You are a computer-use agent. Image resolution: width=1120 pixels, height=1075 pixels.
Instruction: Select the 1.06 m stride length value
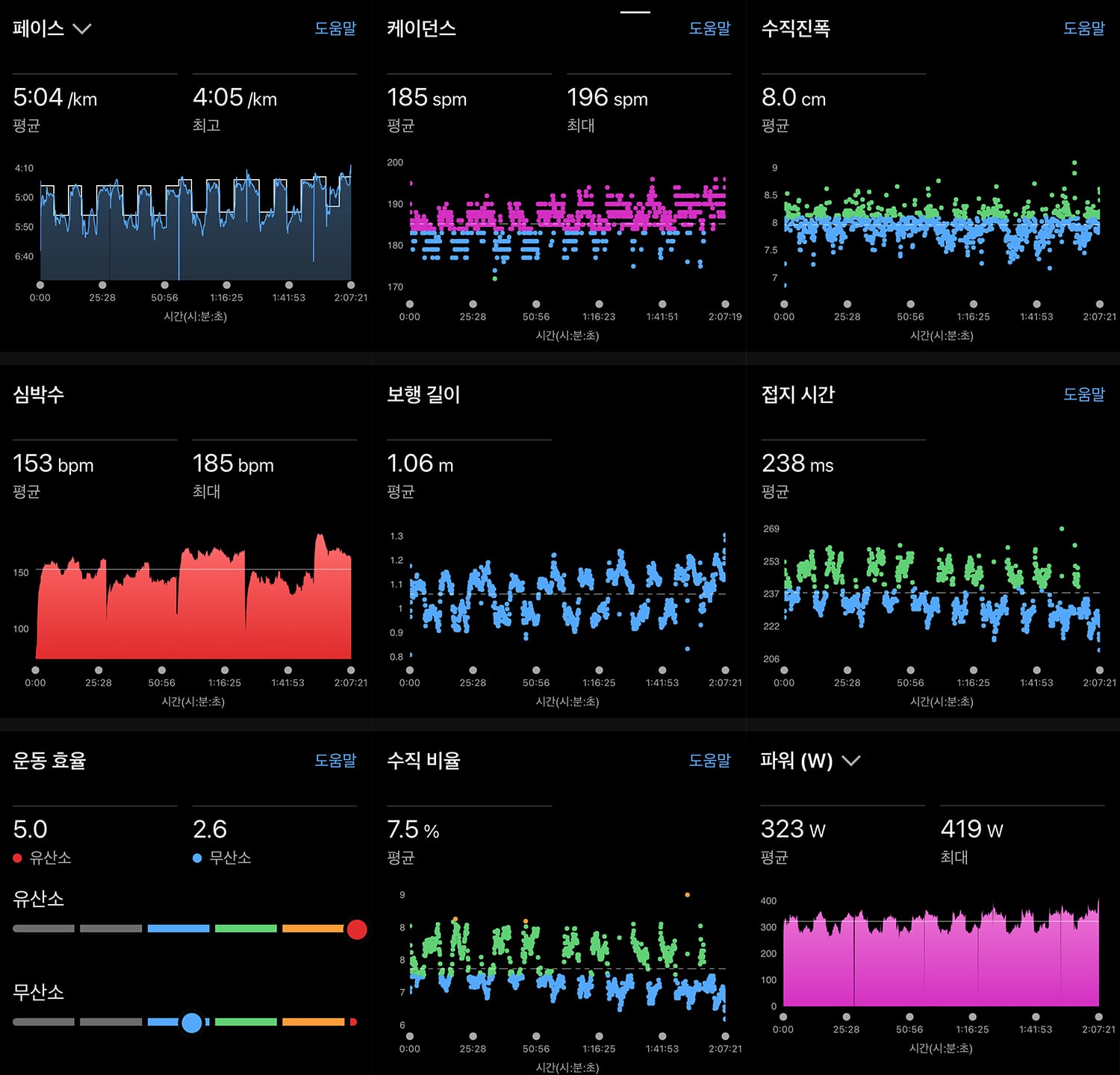click(x=420, y=464)
